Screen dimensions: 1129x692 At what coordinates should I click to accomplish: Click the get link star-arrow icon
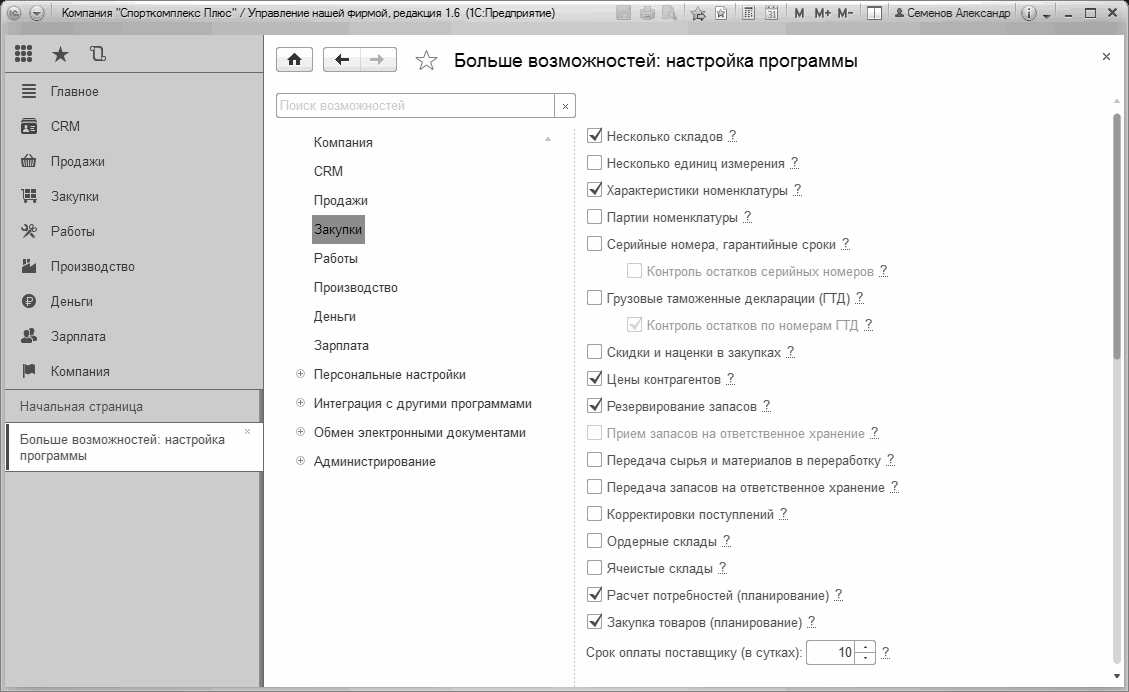[x=698, y=13]
